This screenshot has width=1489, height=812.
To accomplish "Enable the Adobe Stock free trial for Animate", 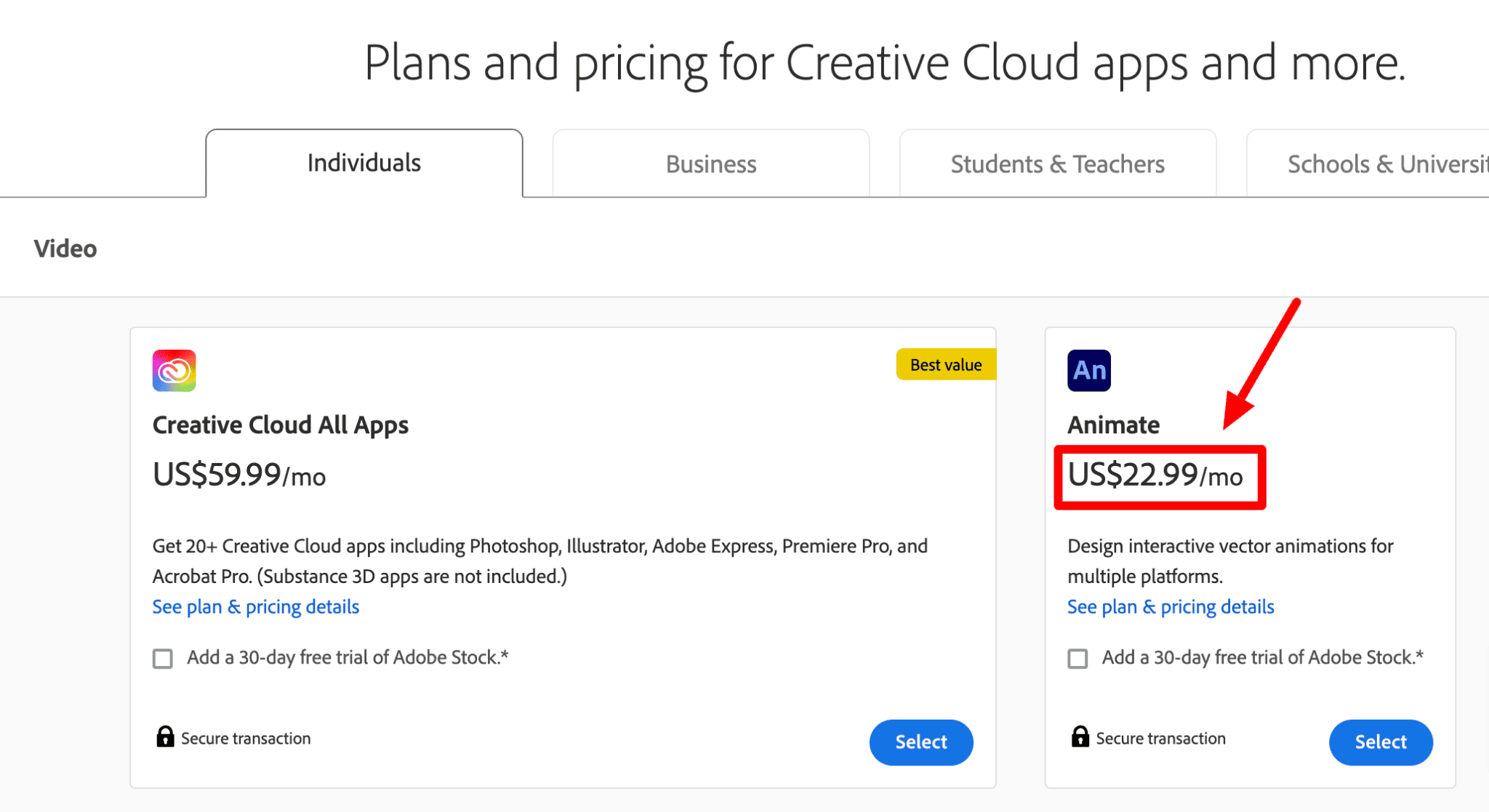I will (1077, 659).
